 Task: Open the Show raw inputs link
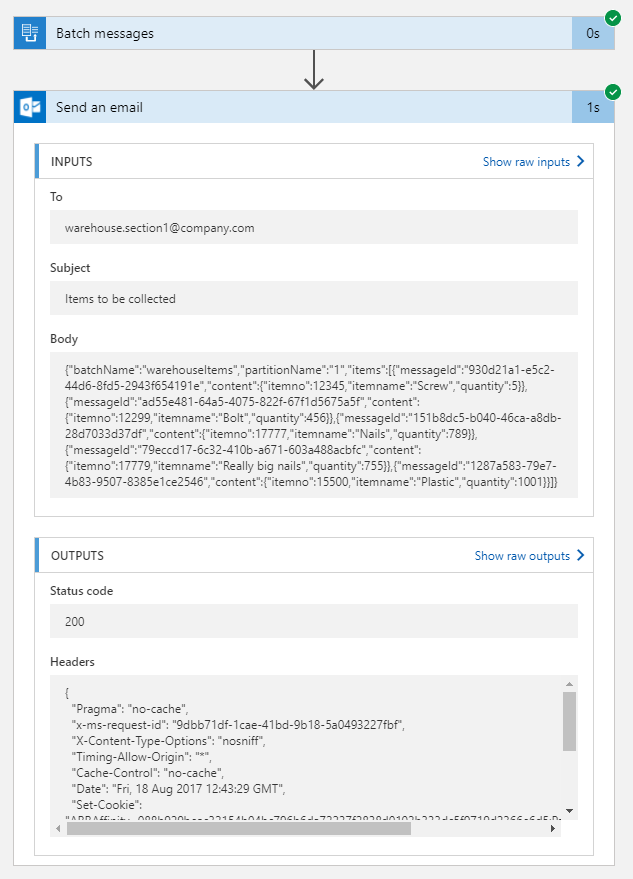click(x=526, y=162)
